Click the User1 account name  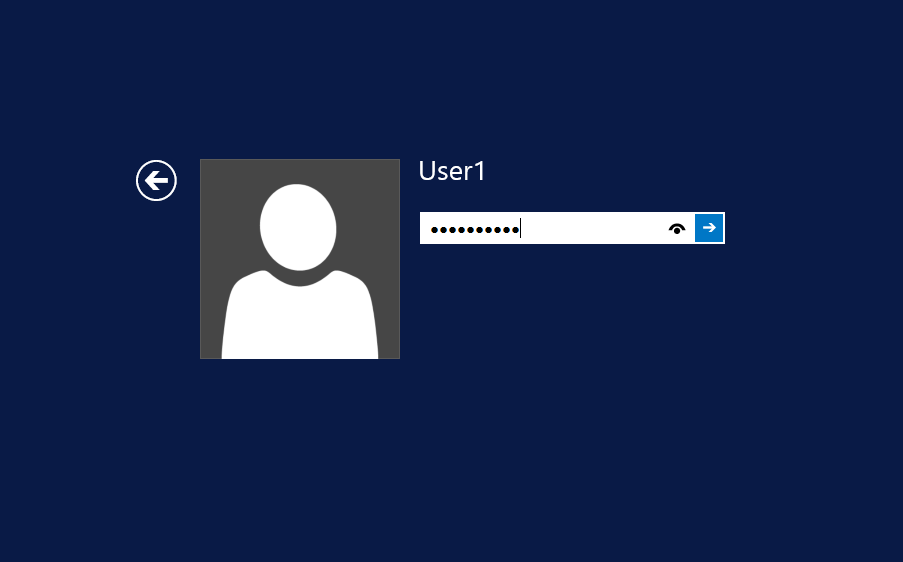click(452, 171)
